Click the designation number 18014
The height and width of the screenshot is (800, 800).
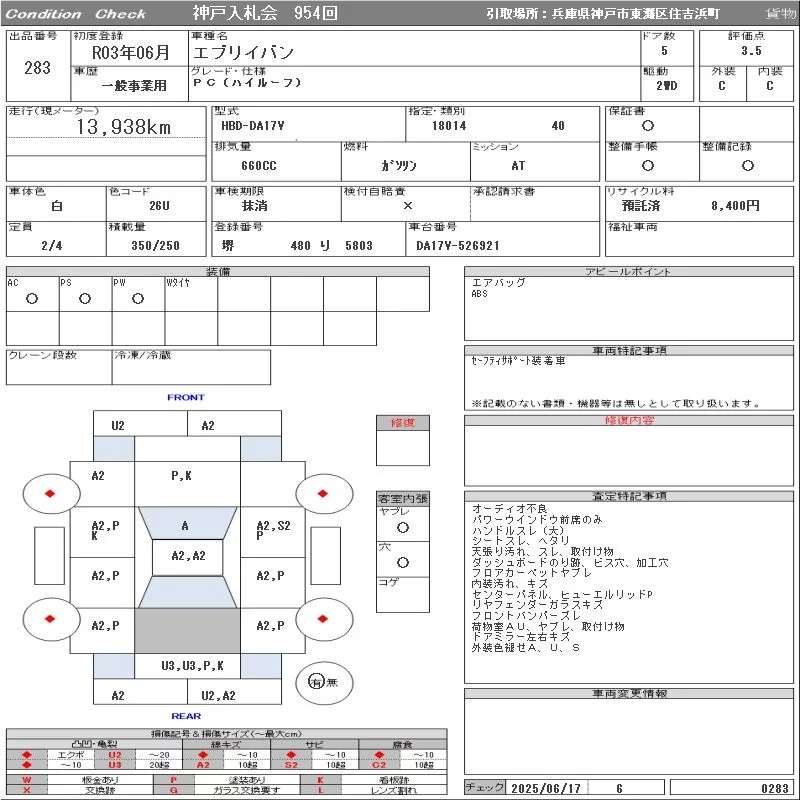[x=449, y=126]
